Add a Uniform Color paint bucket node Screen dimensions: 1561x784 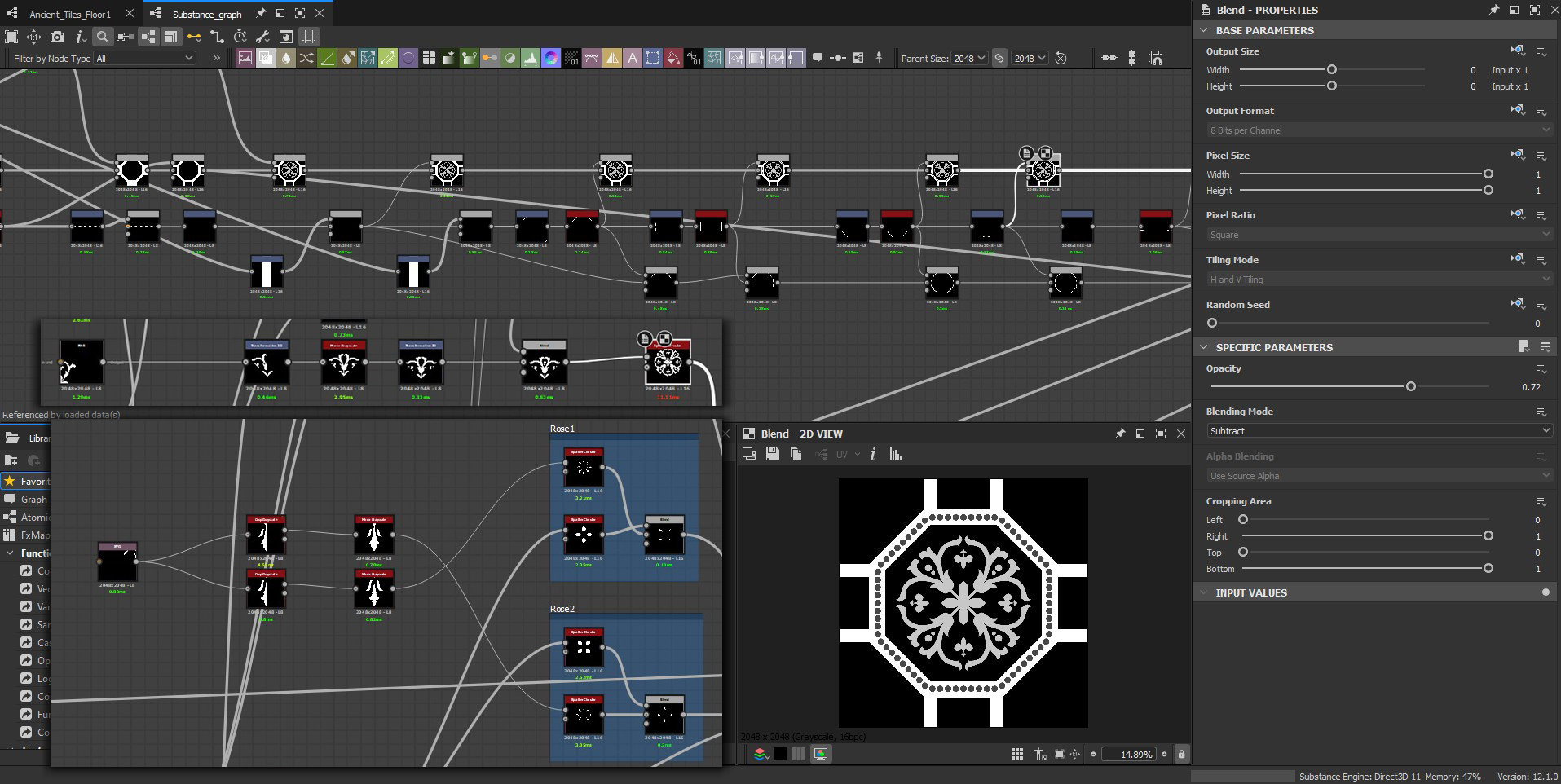(673, 58)
